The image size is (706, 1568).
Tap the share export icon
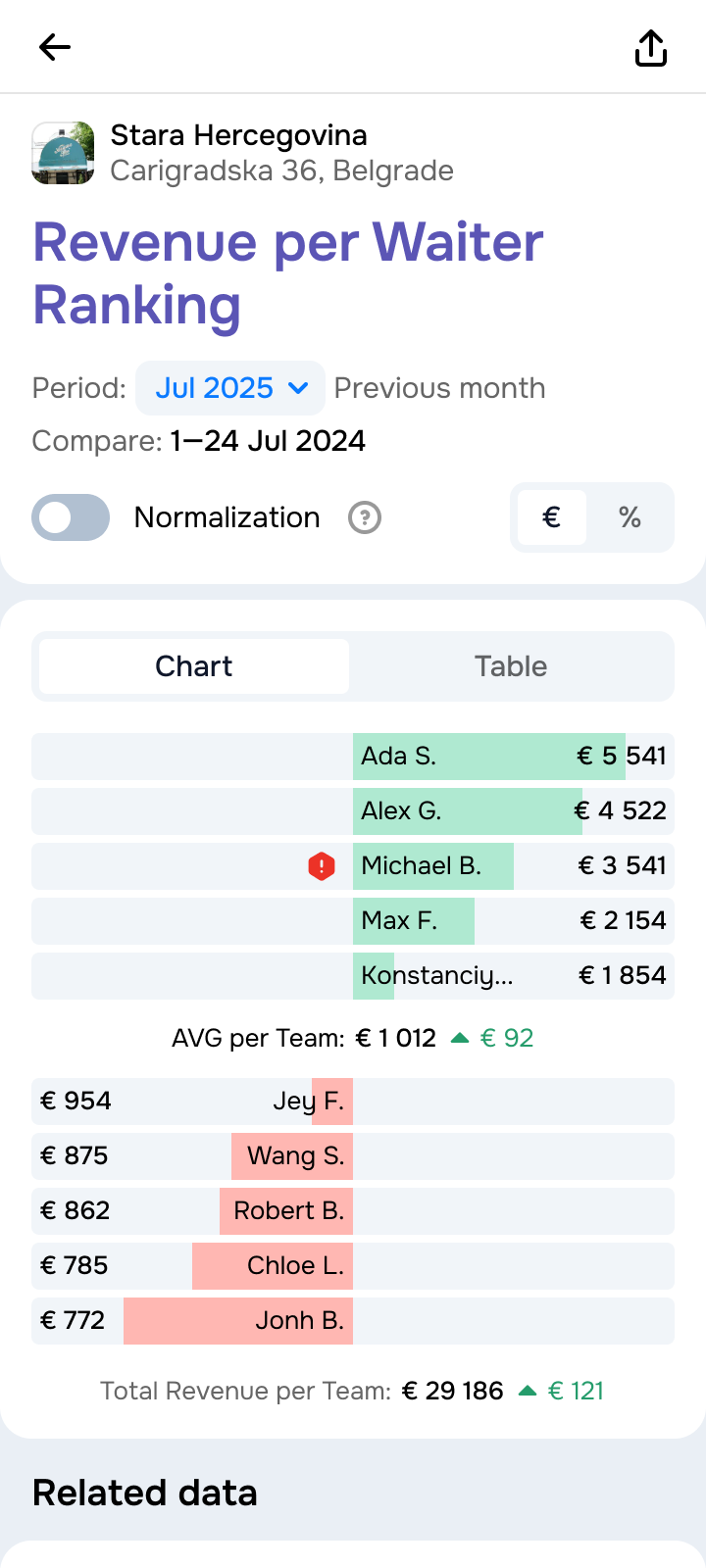(651, 47)
